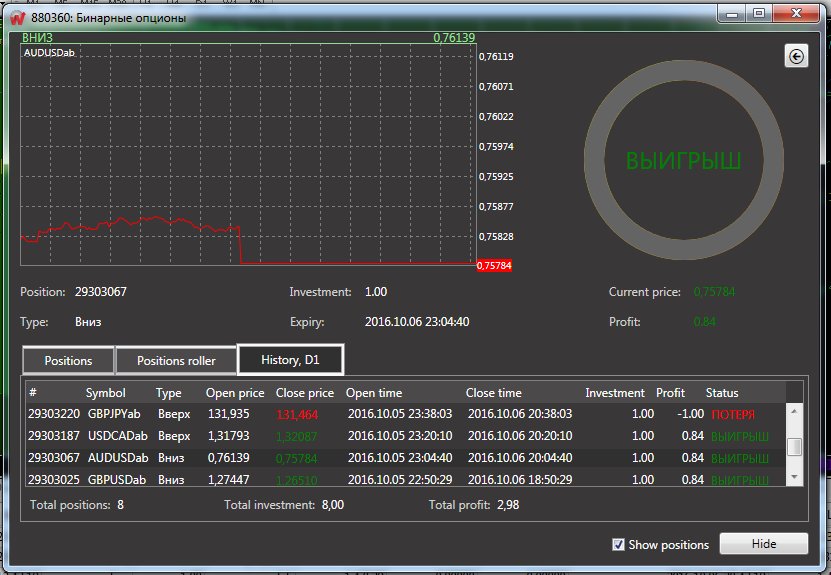The height and width of the screenshot is (575, 831).
Task: Click the back arrow icon near the chart
Action: [796, 57]
